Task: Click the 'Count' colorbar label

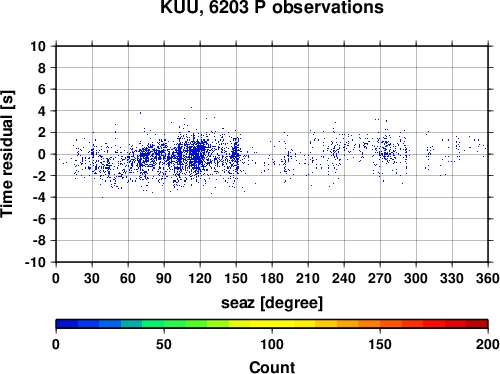Action: [272, 367]
